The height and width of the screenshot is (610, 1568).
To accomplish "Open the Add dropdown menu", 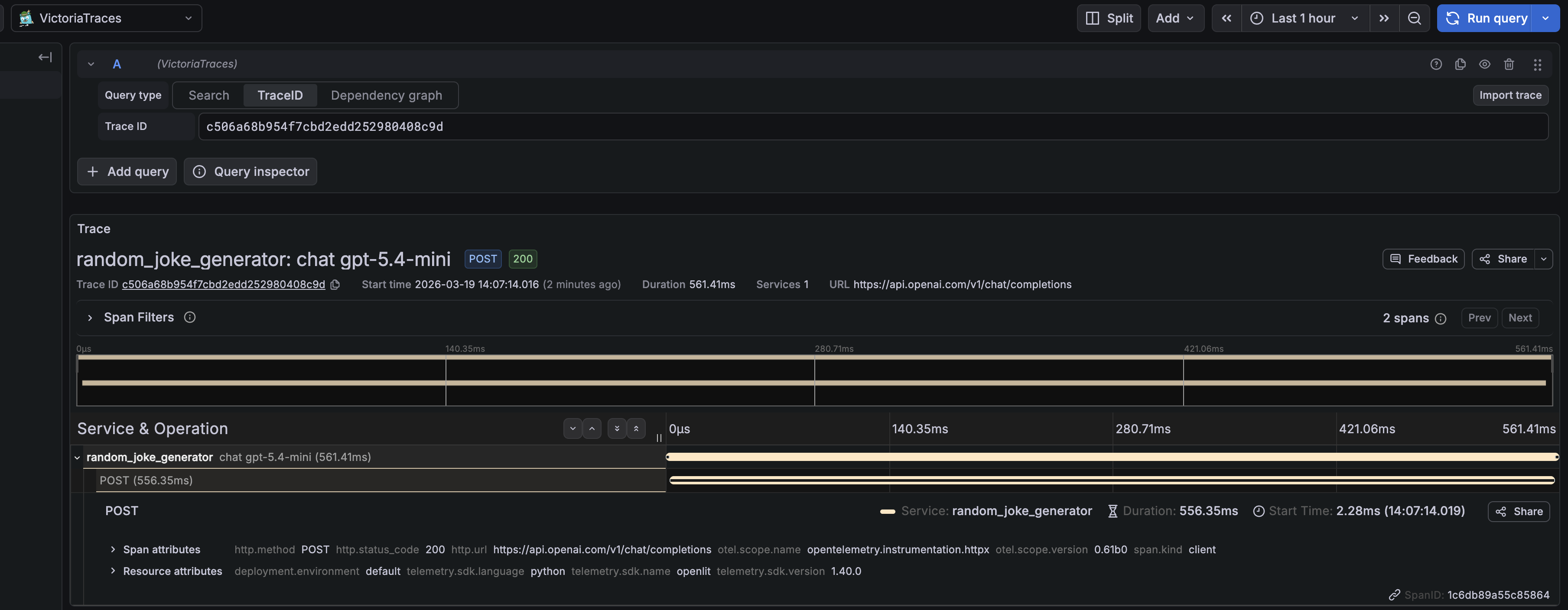I will click(1175, 18).
